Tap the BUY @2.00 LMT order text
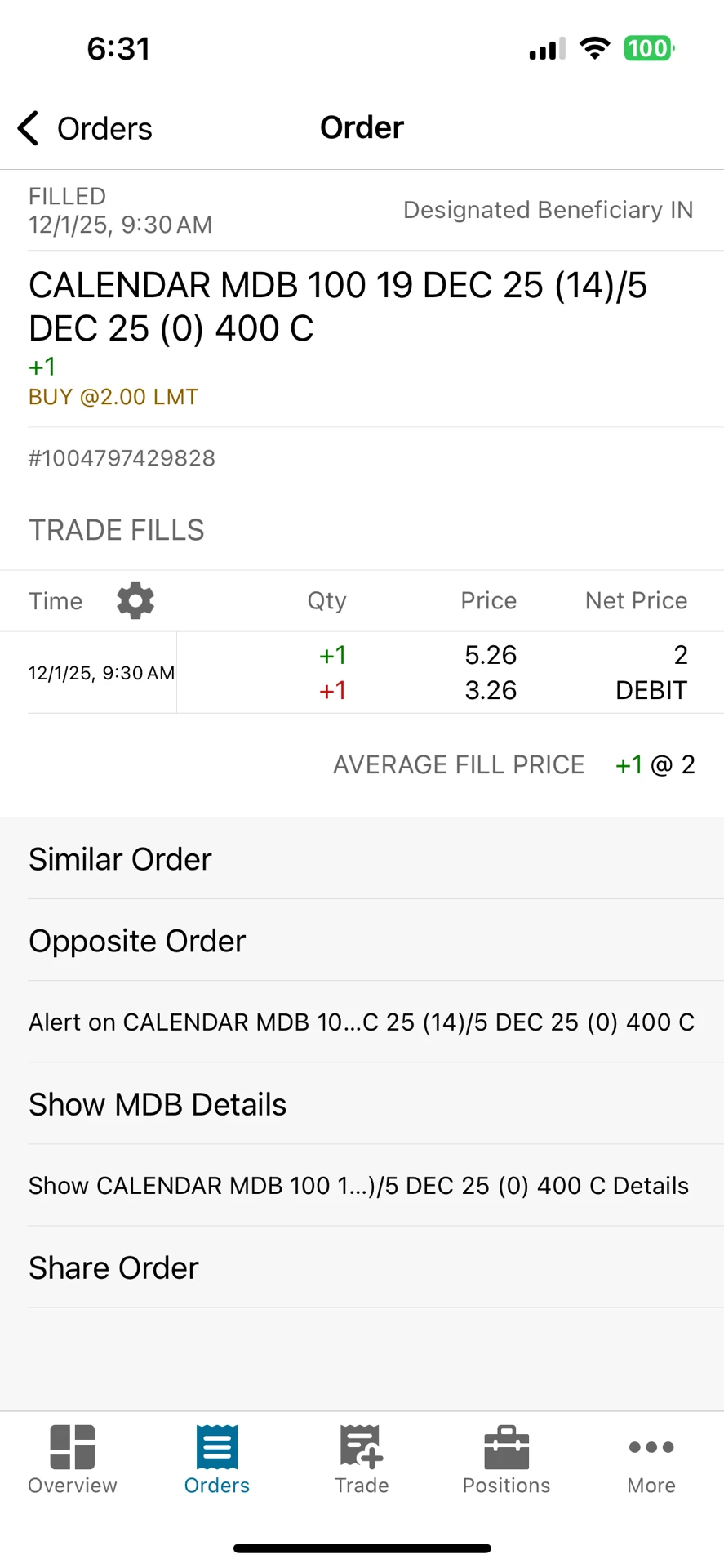The width and height of the screenshot is (724, 1568). coord(113,397)
